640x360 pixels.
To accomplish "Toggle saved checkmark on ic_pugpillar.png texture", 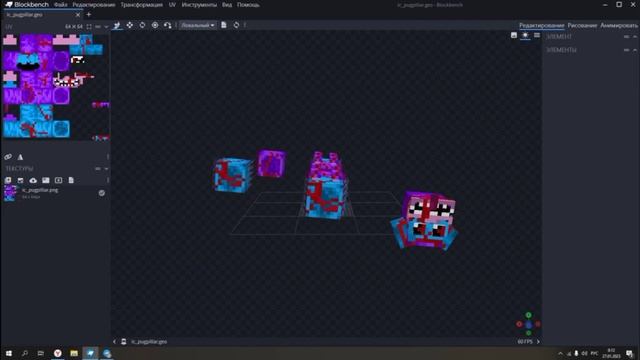I will (102, 193).
